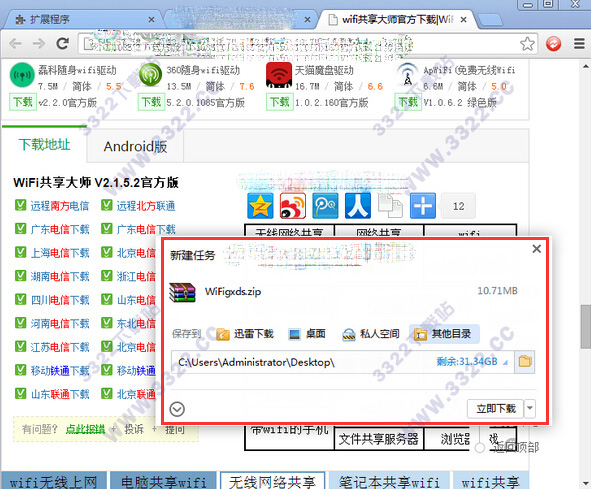
Task: Download ApWiFi V1.0.6.2 绿色版 via 下载
Action: (408, 102)
